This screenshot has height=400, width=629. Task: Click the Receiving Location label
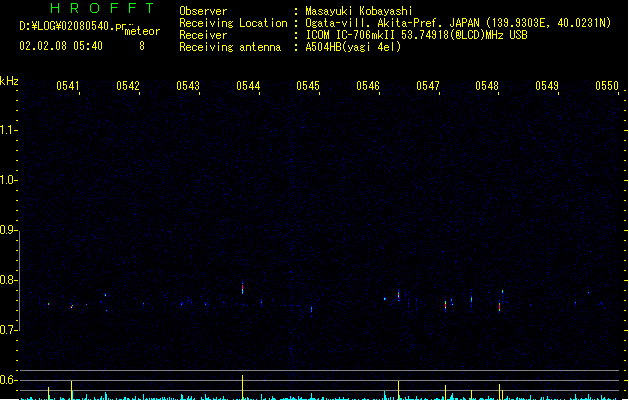coord(233,23)
